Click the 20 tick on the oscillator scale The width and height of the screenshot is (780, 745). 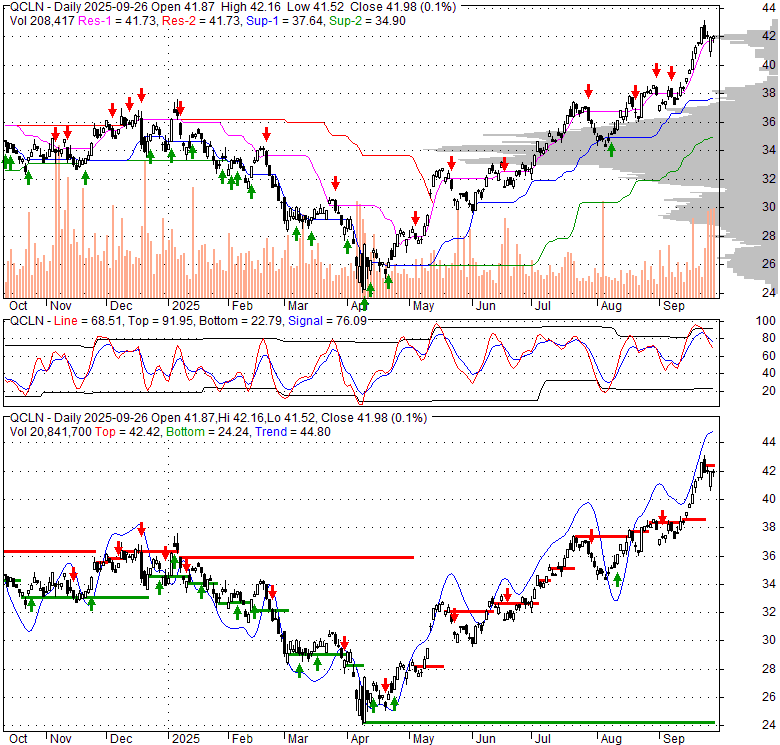[x=768, y=390]
